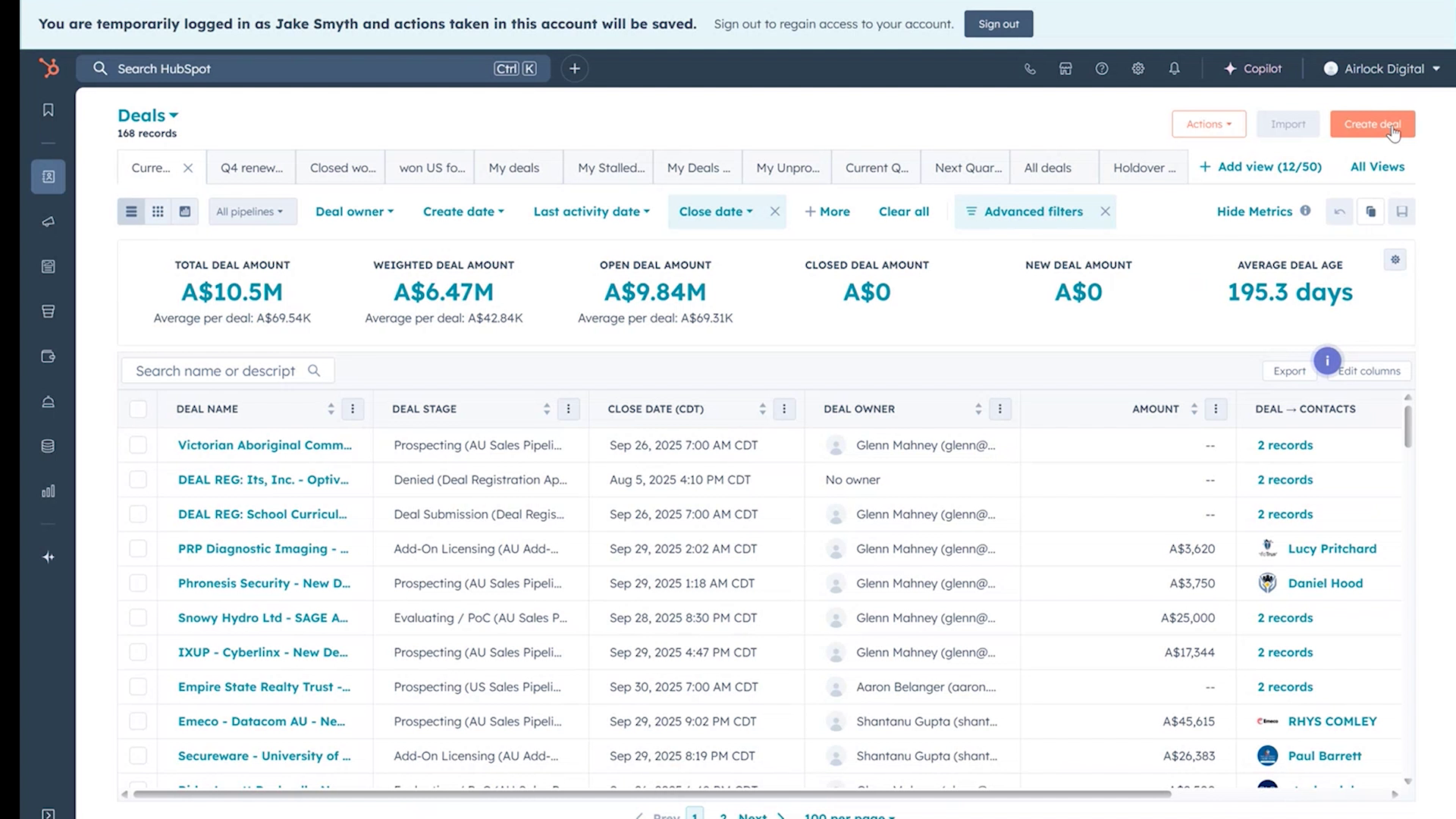The height and width of the screenshot is (819, 1456).
Task: Open Bookmarks icon at top of left sidebar
Action: click(48, 109)
